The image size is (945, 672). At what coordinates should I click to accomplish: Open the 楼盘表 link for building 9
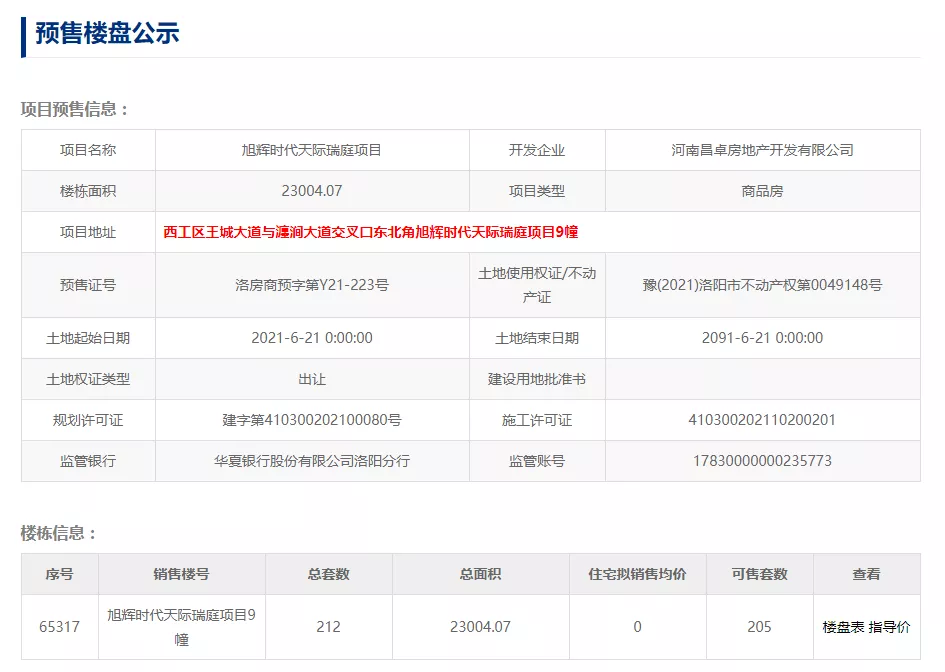844,627
